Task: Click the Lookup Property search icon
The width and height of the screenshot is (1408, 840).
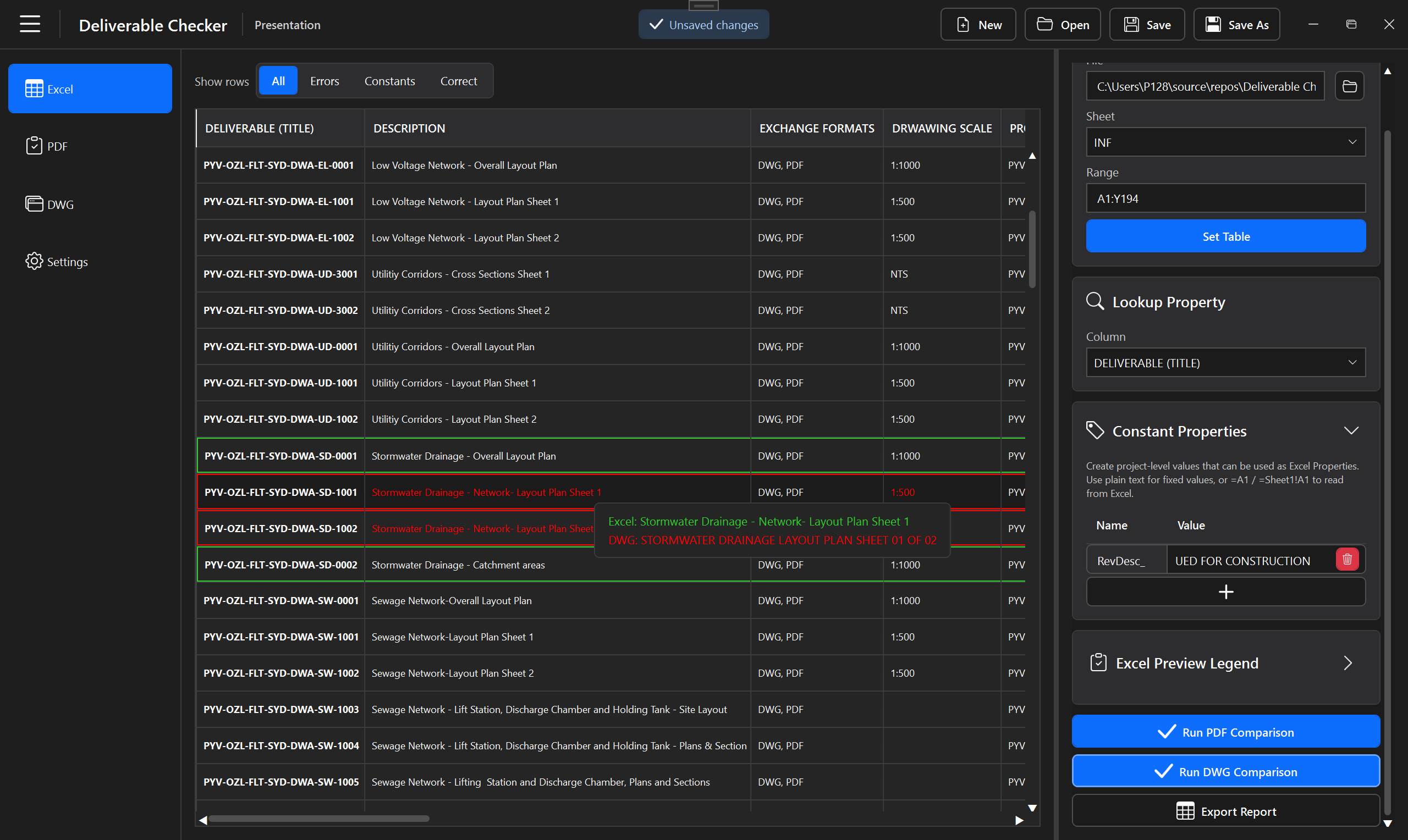Action: [1095, 301]
